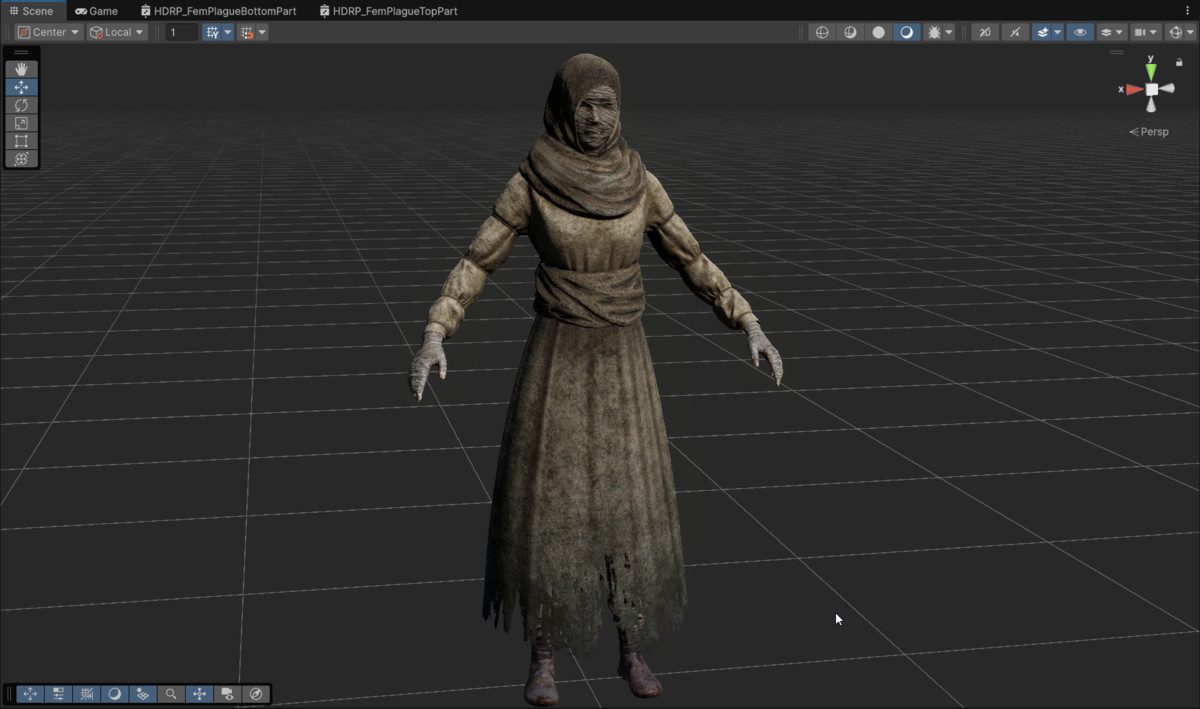The image size is (1200, 709).
Task: Click the bottom overlay bar drag handle
Action: [9, 694]
